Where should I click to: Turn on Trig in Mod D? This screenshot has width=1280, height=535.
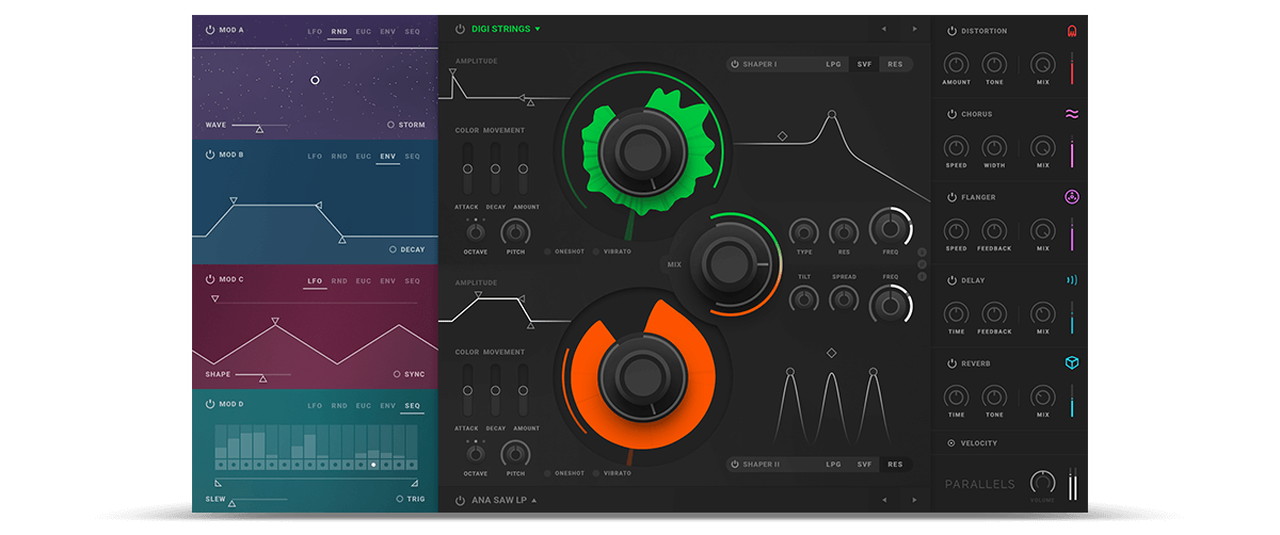(400, 499)
